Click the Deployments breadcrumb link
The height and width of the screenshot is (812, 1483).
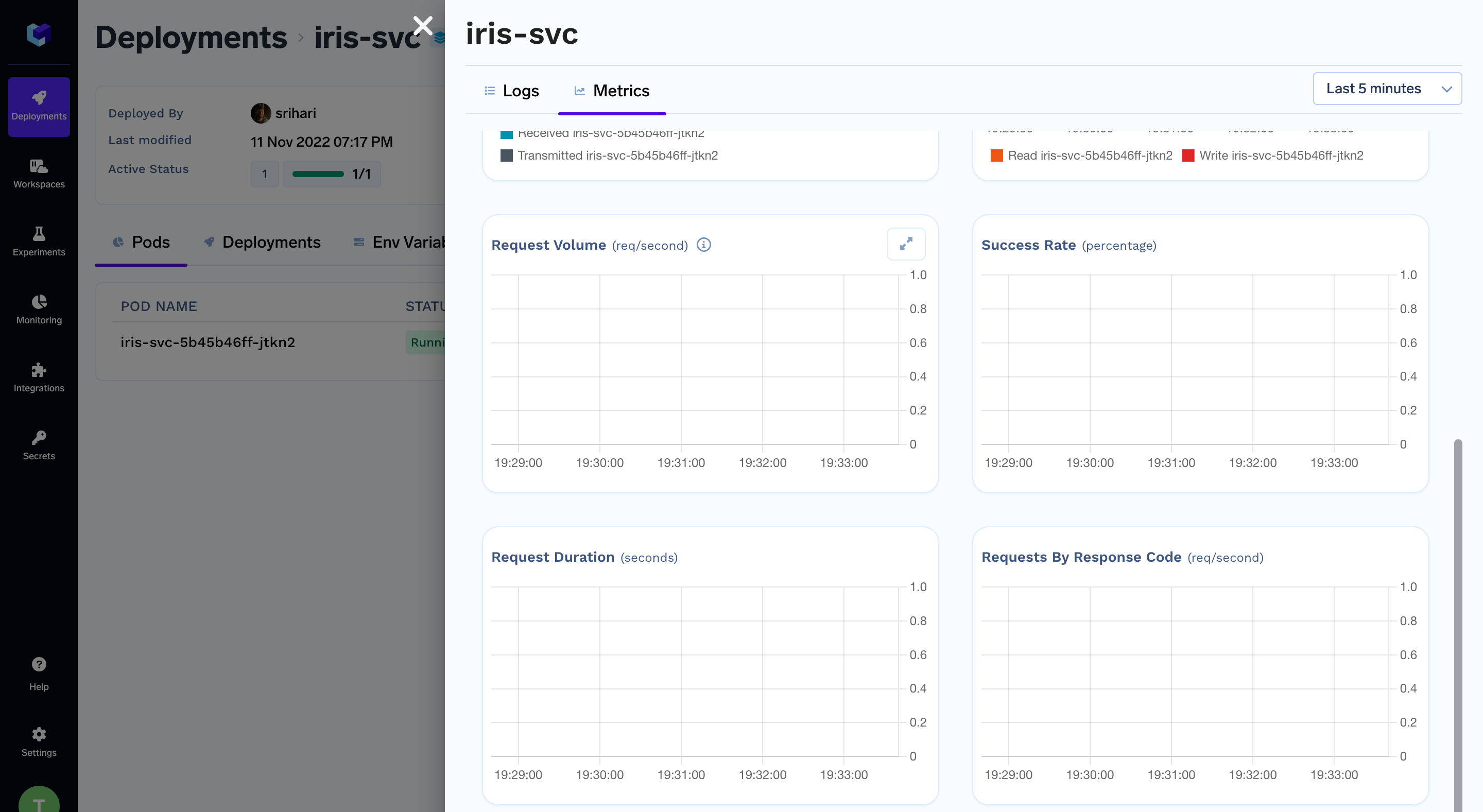click(x=191, y=38)
